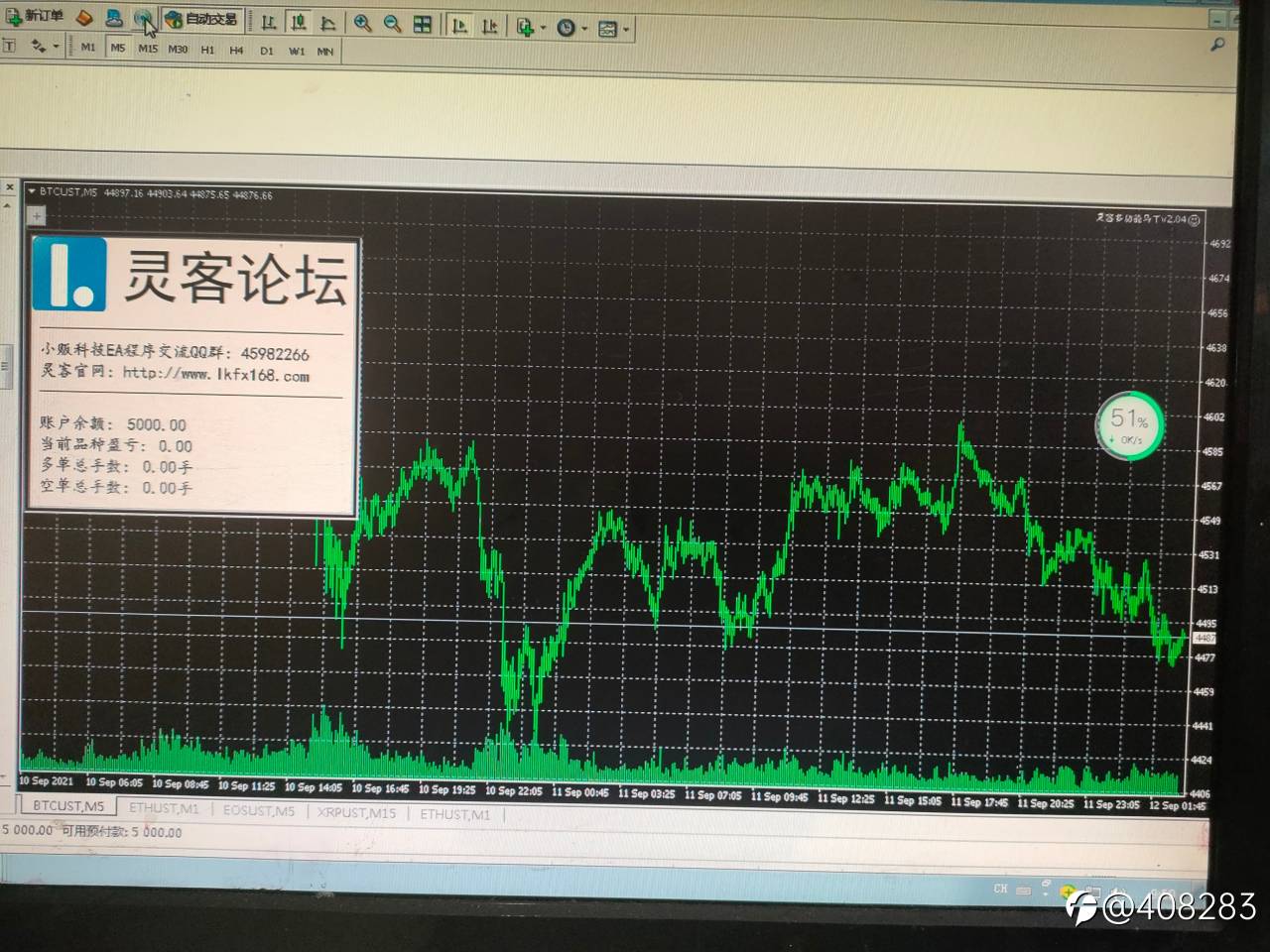Minimize the window at top right
The height and width of the screenshot is (952, 1270).
[x=1218, y=19]
